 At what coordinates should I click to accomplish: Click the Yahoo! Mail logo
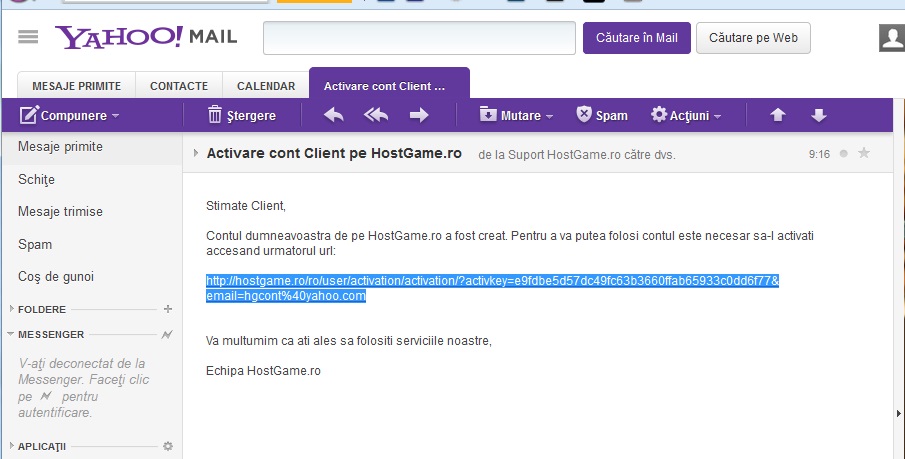click(146, 37)
